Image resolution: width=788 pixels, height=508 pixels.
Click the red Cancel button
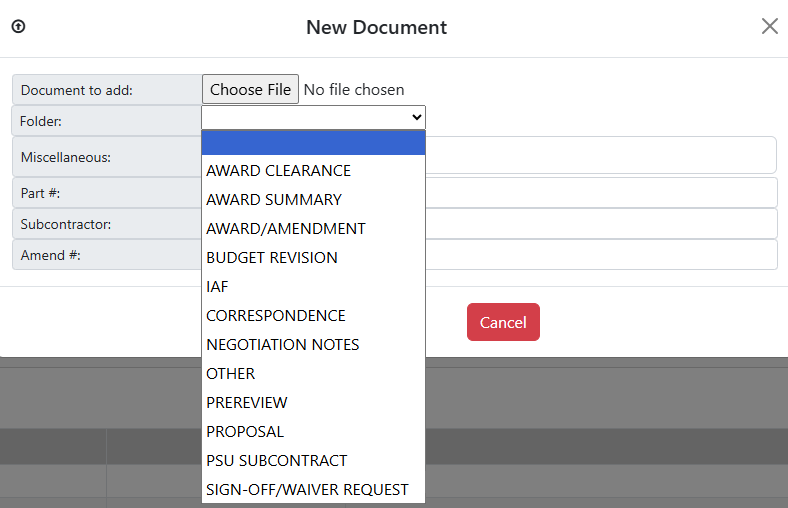tap(503, 322)
